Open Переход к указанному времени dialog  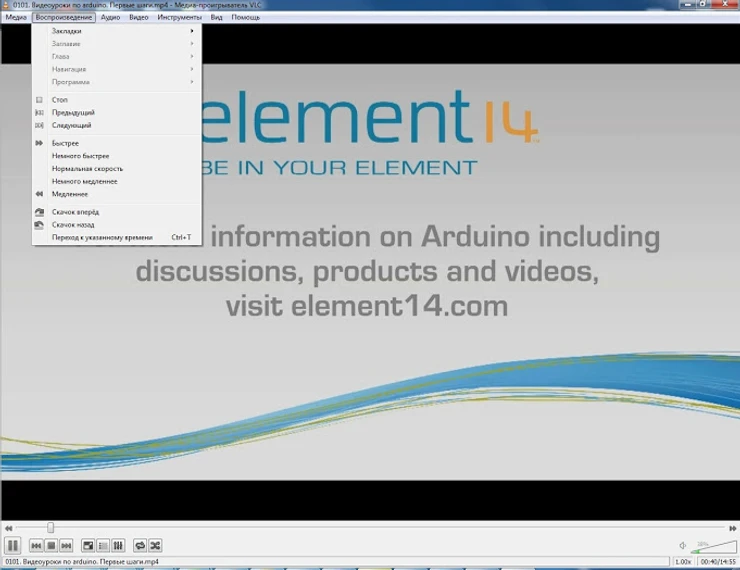[x=117, y=237]
